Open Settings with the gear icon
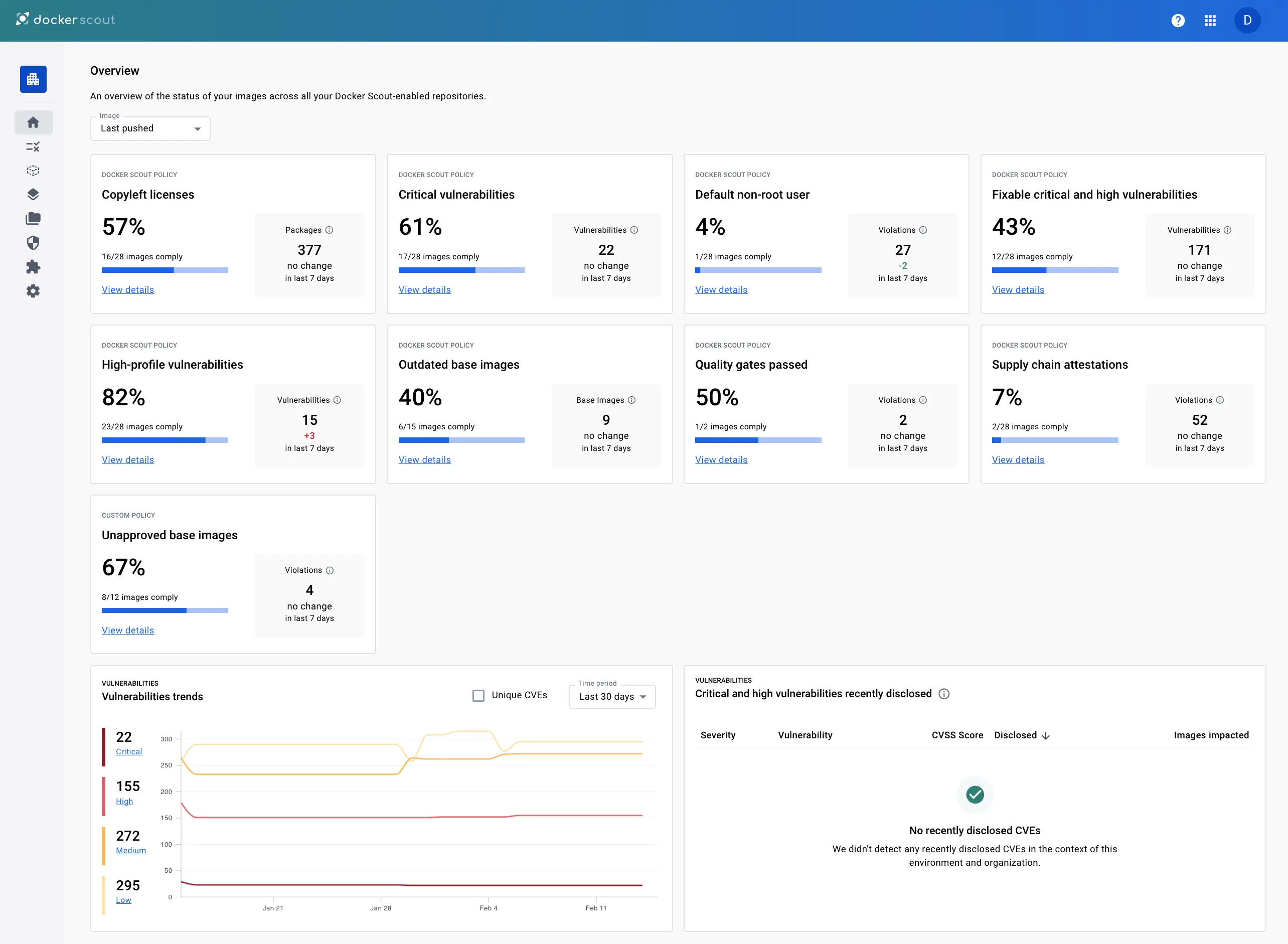Image resolution: width=1288 pixels, height=944 pixels. [x=33, y=291]
